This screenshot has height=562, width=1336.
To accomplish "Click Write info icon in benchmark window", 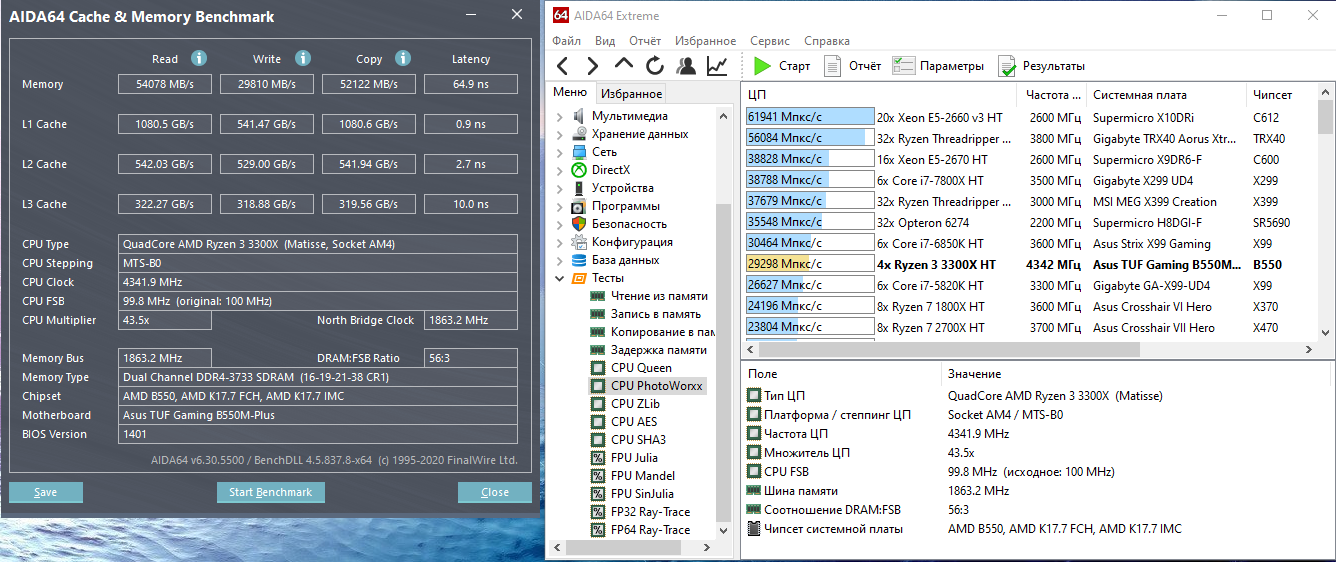I will pos(303,58).
